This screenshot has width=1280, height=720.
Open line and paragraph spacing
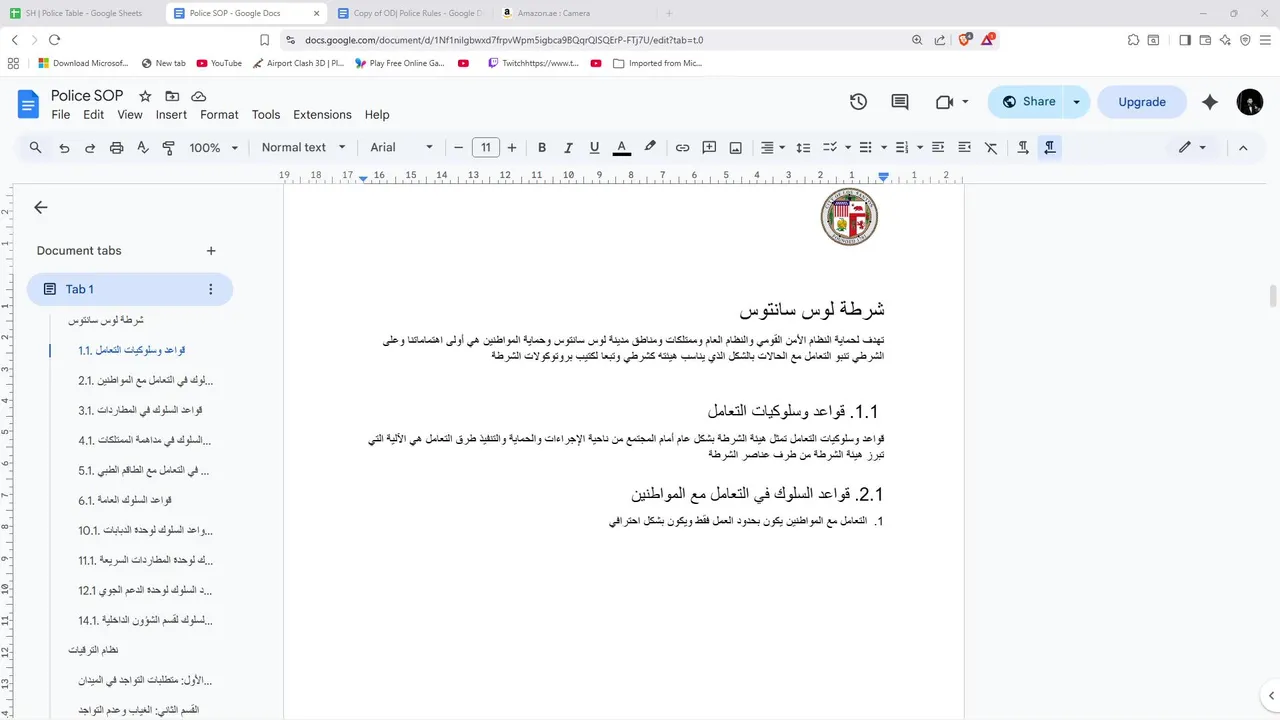(803, 147)
